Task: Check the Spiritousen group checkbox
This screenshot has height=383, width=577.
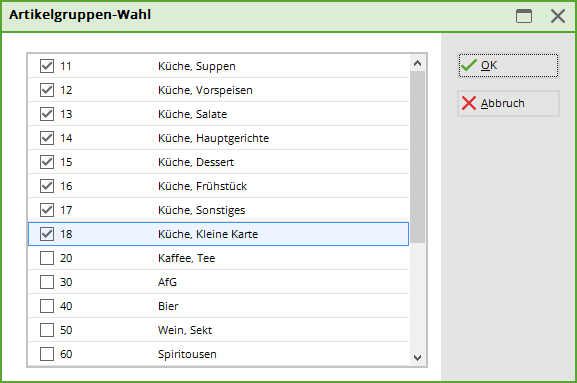Action: tap(47, 354)
